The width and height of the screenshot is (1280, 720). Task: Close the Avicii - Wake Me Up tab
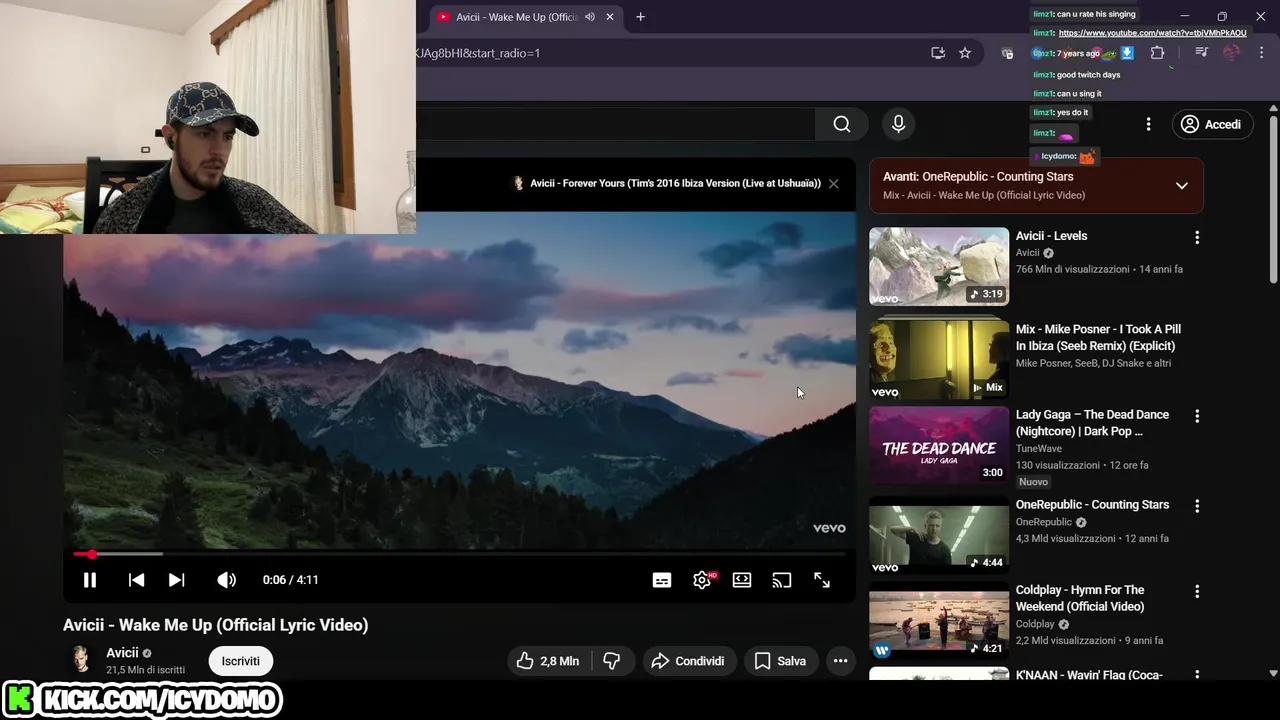point(610,17)
